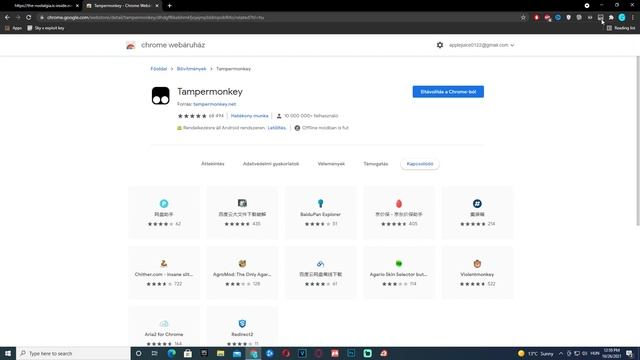Viewport: 640px width, 360px height.
Task: Open the cyan profile avatar in toolbar
Action: (x=622, y=18)
